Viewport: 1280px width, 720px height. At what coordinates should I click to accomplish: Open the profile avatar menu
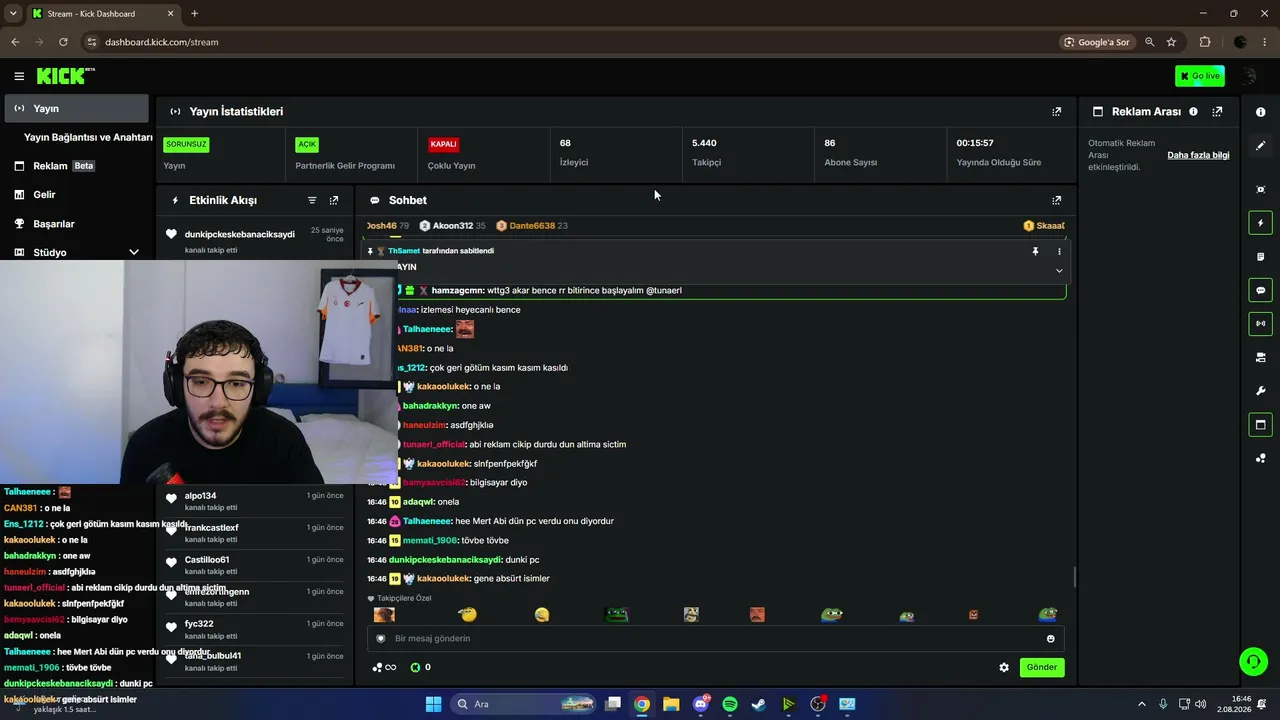click(x=1249, y=76)
